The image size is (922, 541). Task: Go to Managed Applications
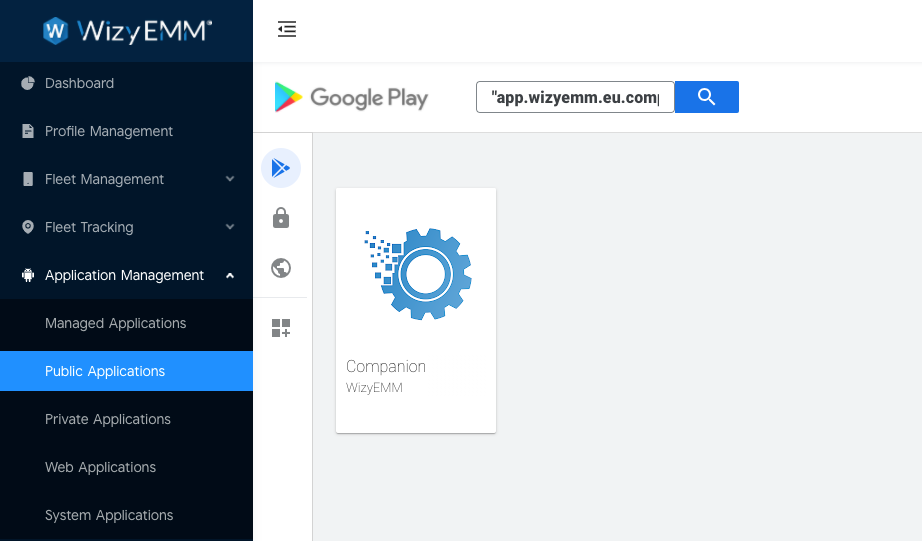tap(126, 323)
